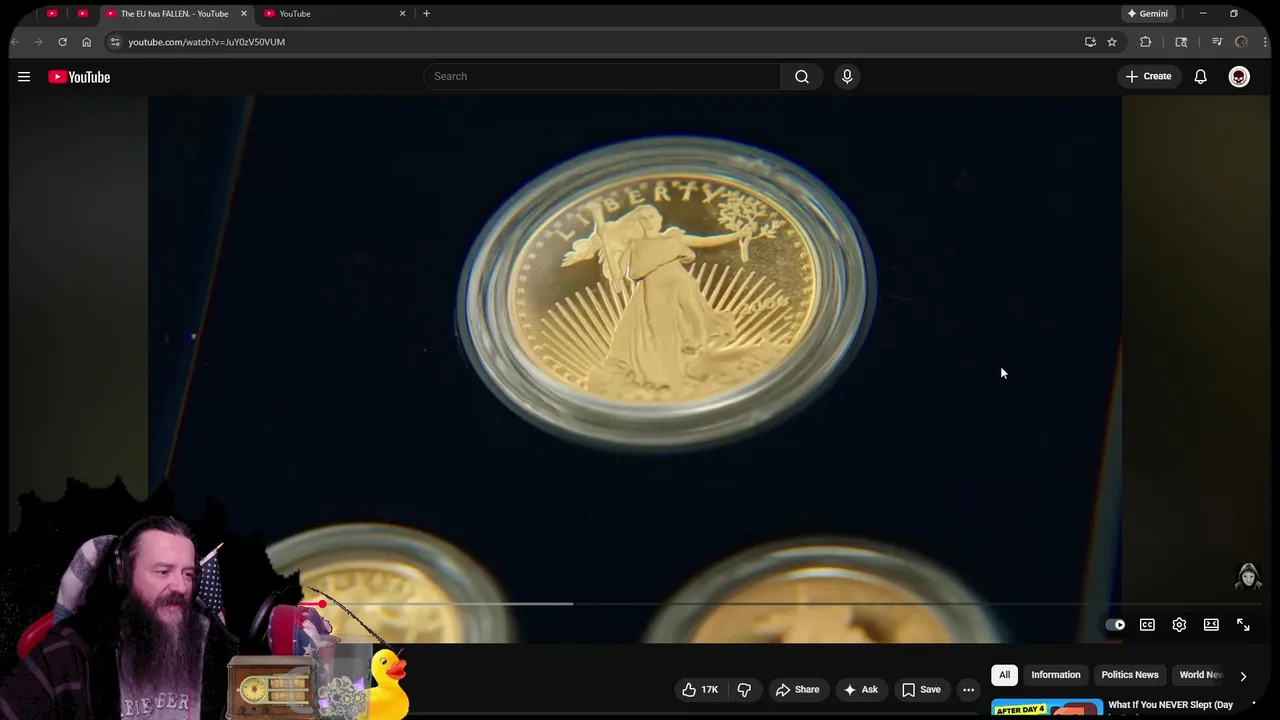Open the 'AFTER DAY 4' video thumbnail

point(1046,709)
